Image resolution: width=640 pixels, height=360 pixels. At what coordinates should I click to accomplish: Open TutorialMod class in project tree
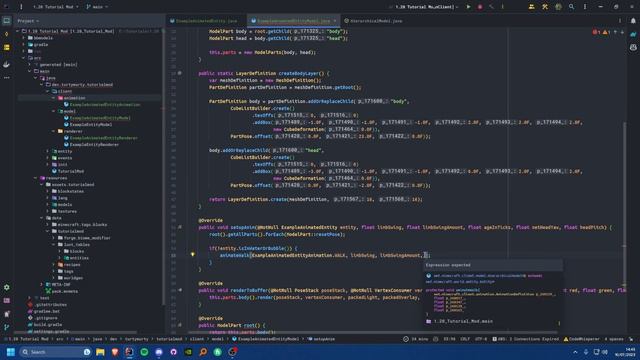pyautogui.click(x=71, y=171)
